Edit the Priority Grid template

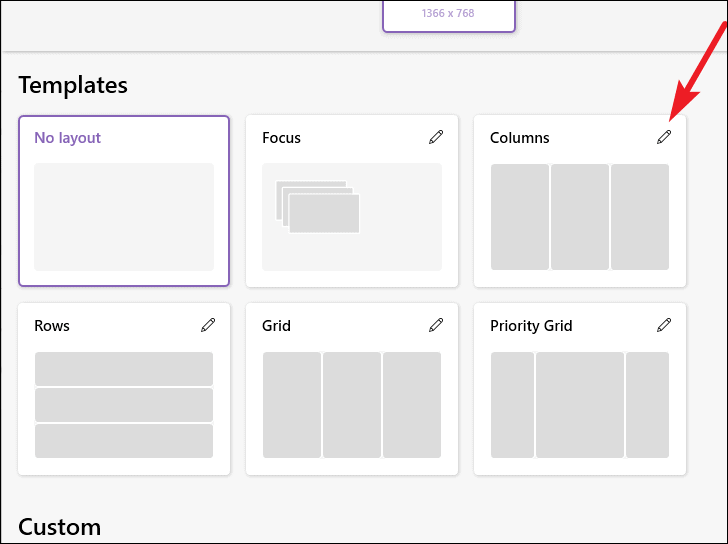[x=664, y=325]
